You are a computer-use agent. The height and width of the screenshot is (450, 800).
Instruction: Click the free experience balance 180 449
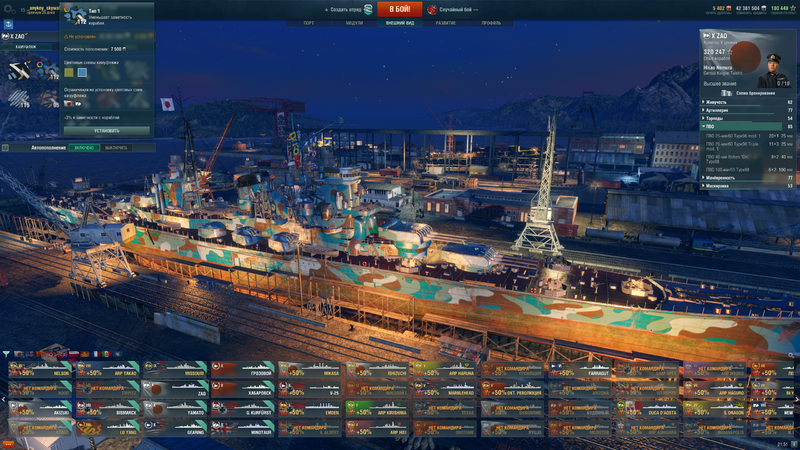pos(783,9)
